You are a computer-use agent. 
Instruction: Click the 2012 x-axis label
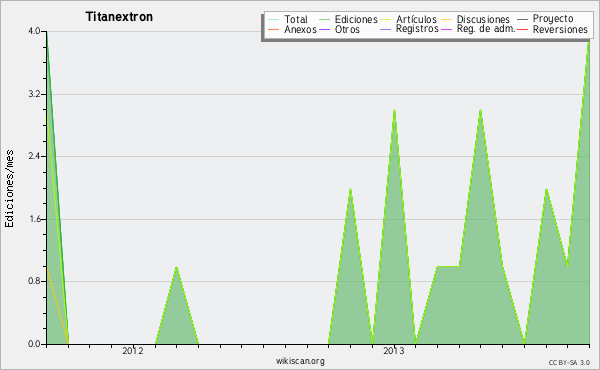click(133, 351)
